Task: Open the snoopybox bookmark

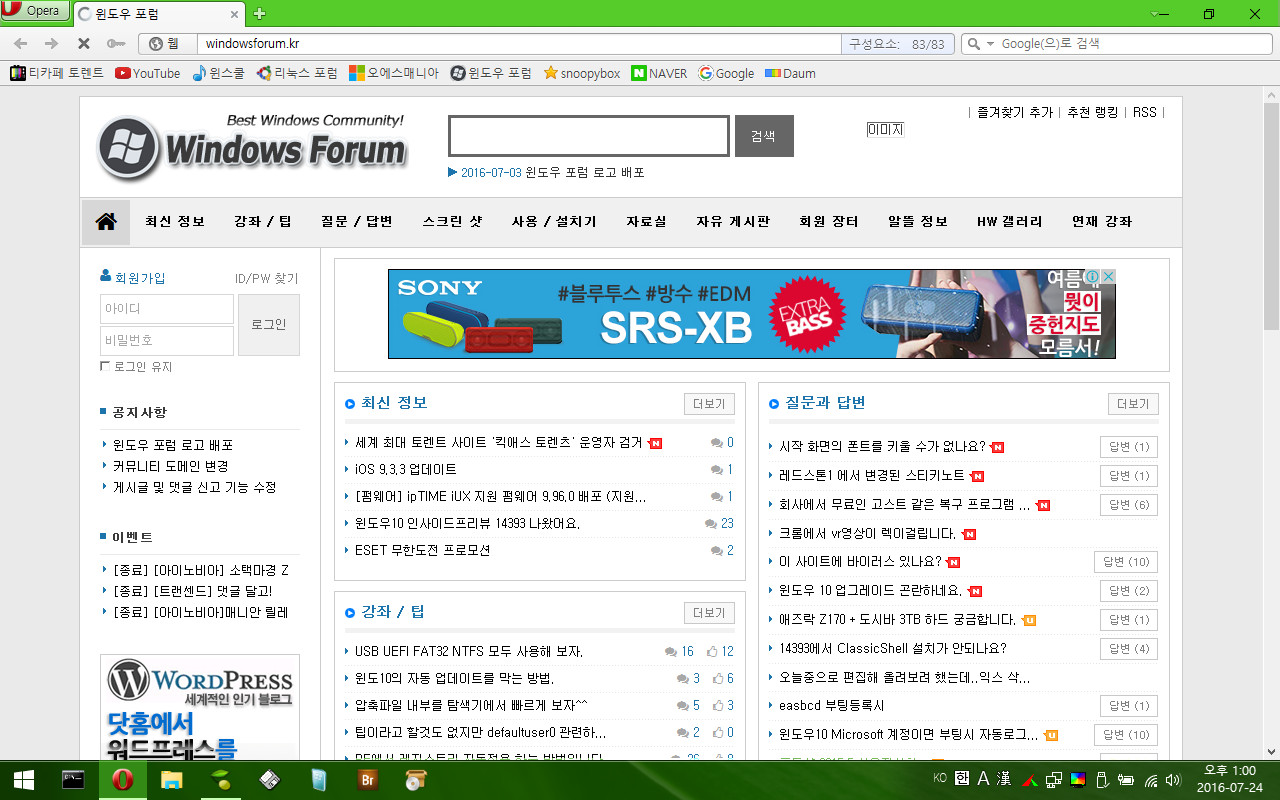Action: 582,73
